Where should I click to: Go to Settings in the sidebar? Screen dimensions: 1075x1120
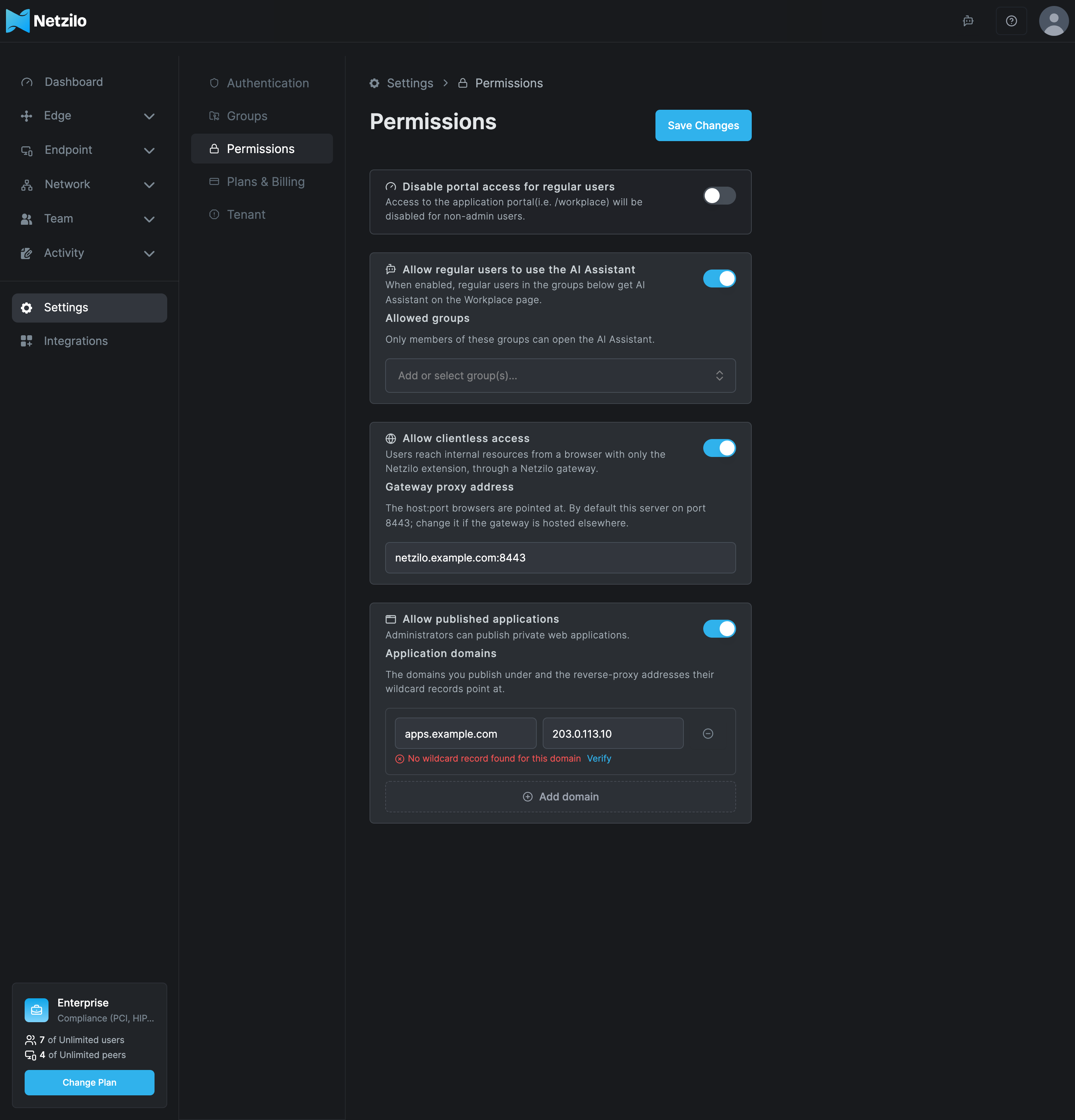coord(89,308)
